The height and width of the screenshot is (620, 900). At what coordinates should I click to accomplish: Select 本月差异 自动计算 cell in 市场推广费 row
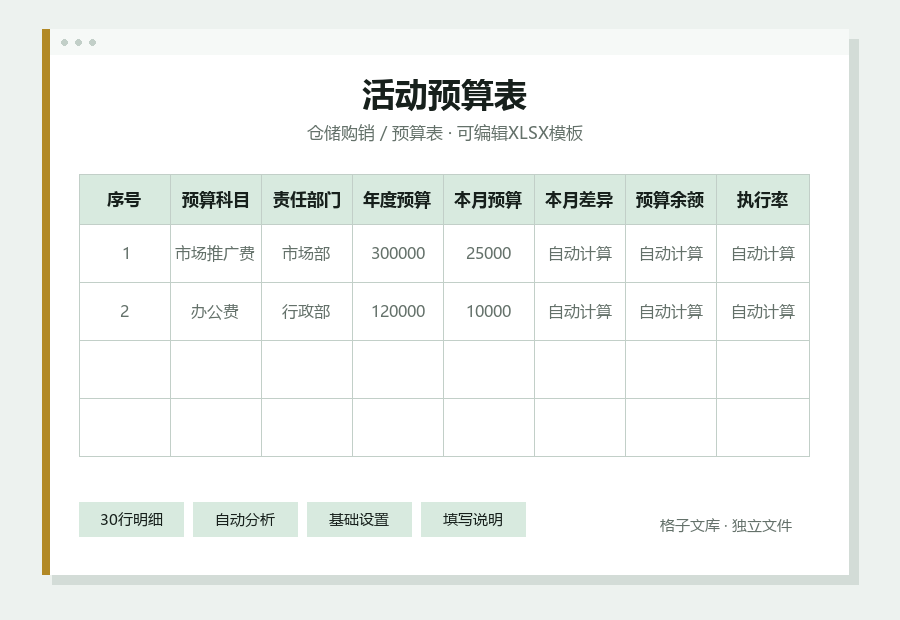click(580, 253)
